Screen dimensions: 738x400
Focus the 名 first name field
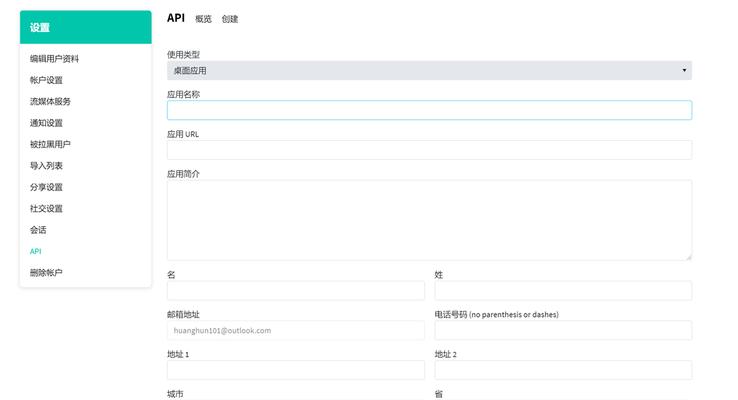(x=296, y=290)
